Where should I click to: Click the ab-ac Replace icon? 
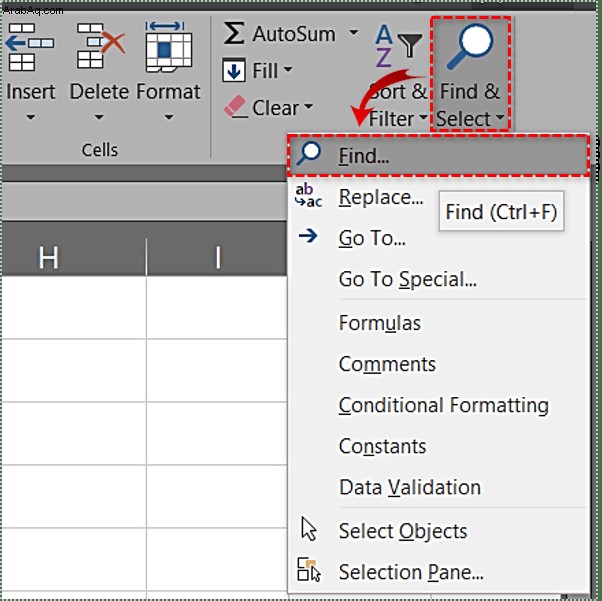[x=308, y=195]
